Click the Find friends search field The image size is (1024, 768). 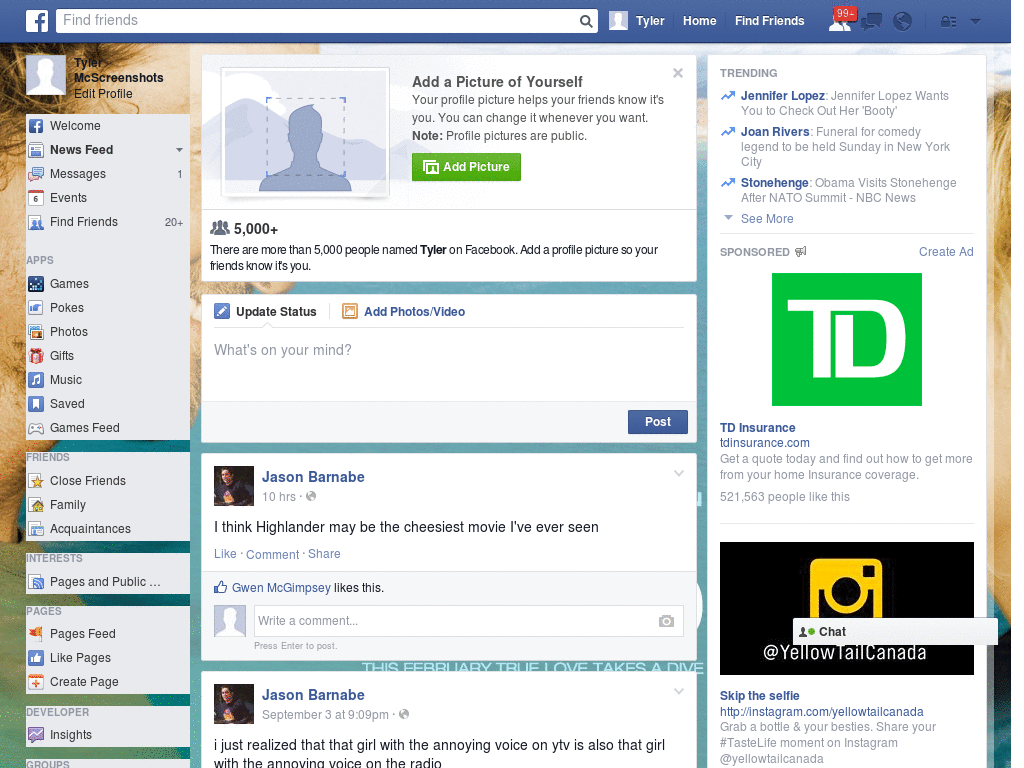coord(318,21)
